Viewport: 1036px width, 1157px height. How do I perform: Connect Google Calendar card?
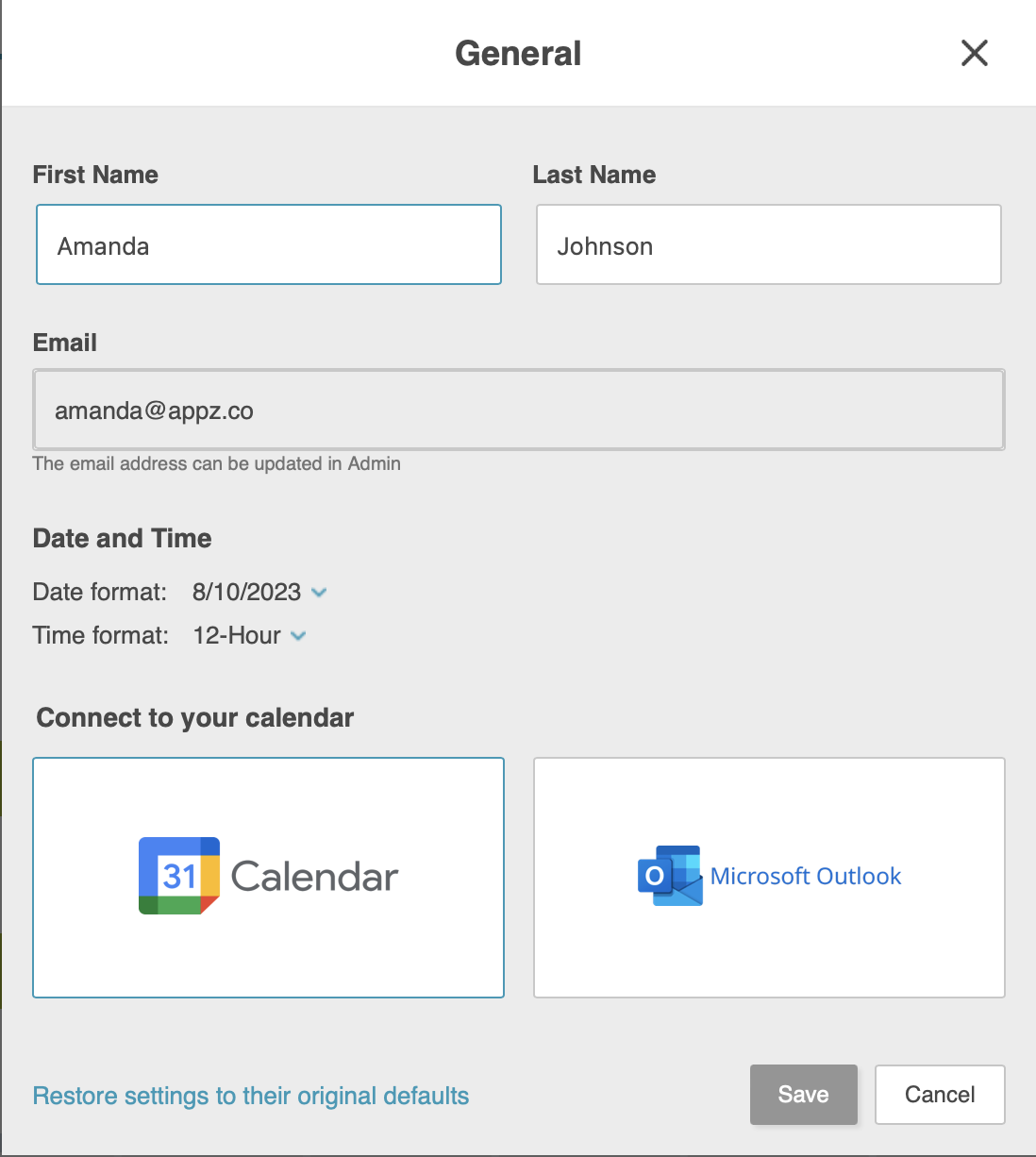269,878
